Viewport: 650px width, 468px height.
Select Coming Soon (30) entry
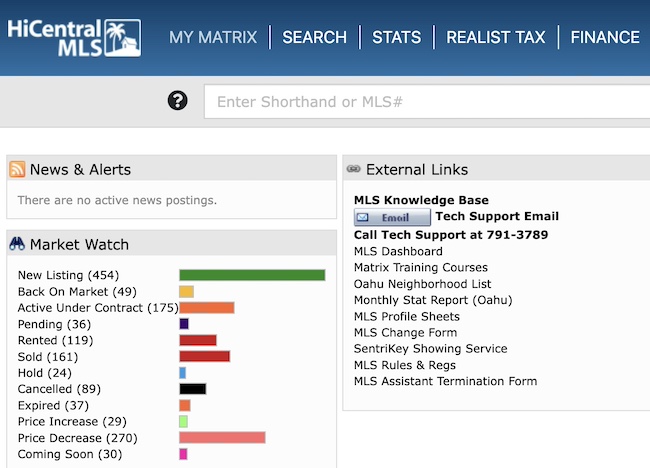70,454
